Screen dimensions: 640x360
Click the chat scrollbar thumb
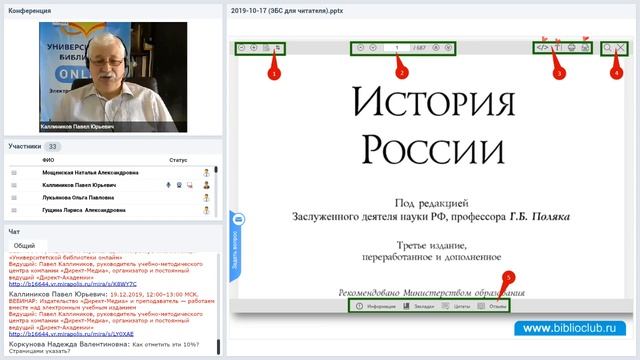pos(218,347)
